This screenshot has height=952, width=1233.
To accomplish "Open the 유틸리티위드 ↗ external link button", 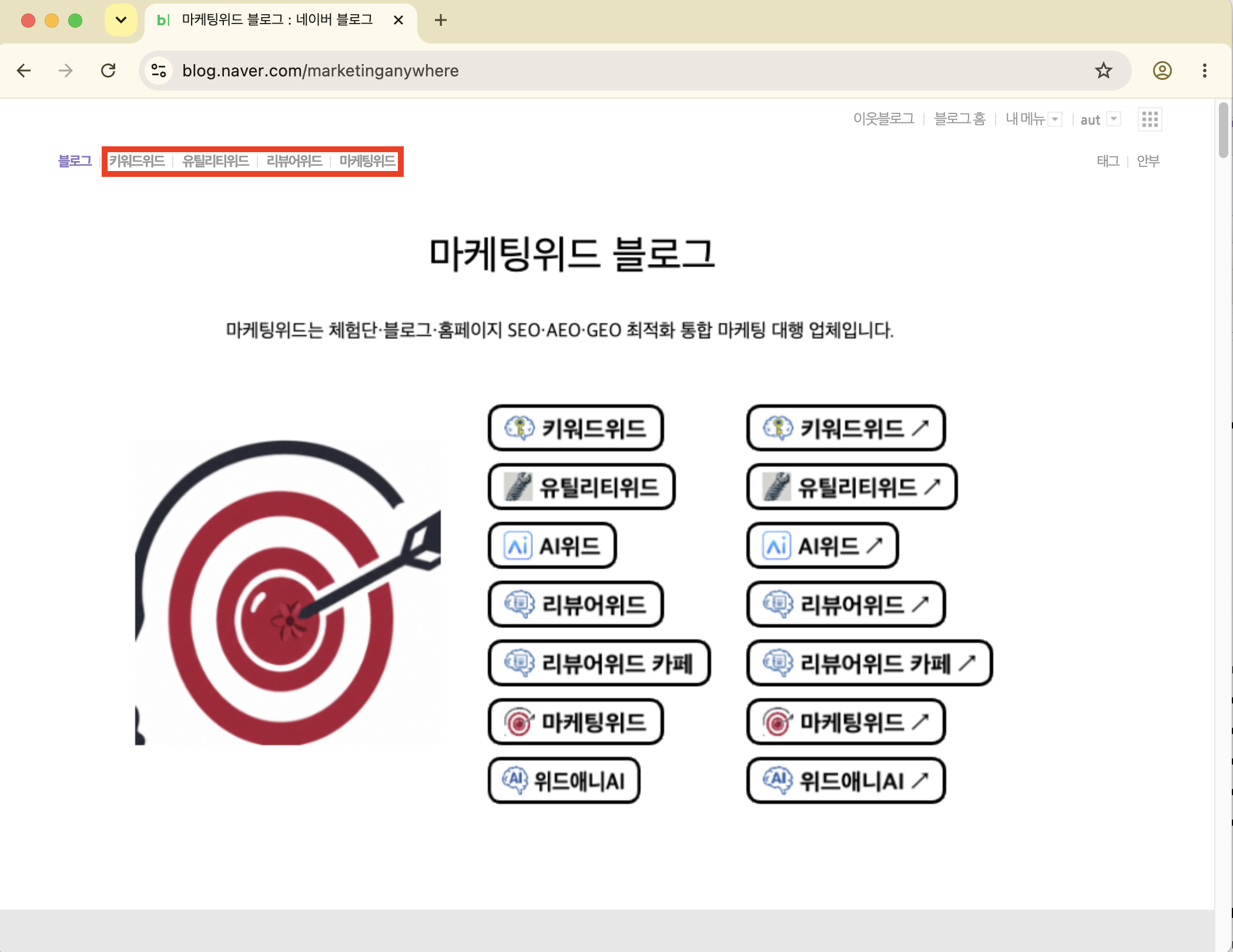I will point(852,487).
